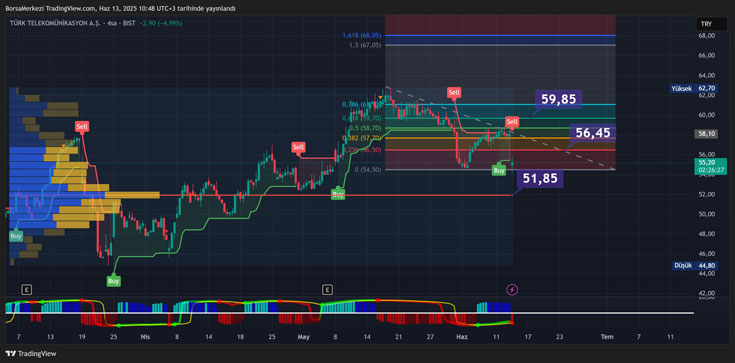Click the 27 date axis label
This screenshot has width=735, height=363.
click(430, 337)
